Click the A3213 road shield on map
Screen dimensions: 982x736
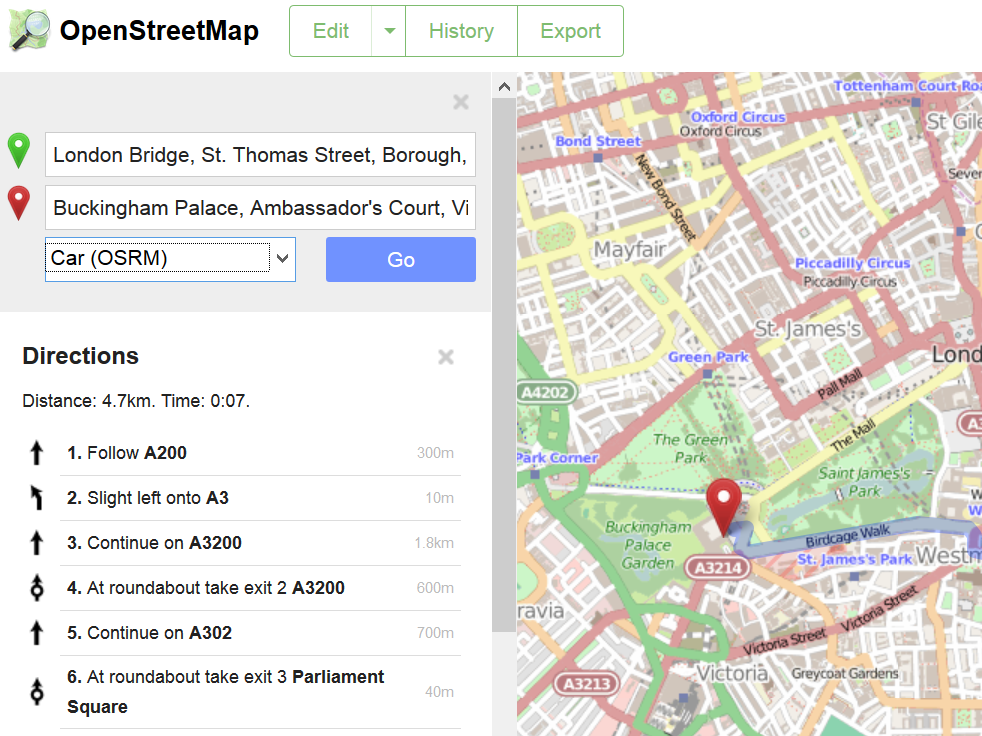586,684
